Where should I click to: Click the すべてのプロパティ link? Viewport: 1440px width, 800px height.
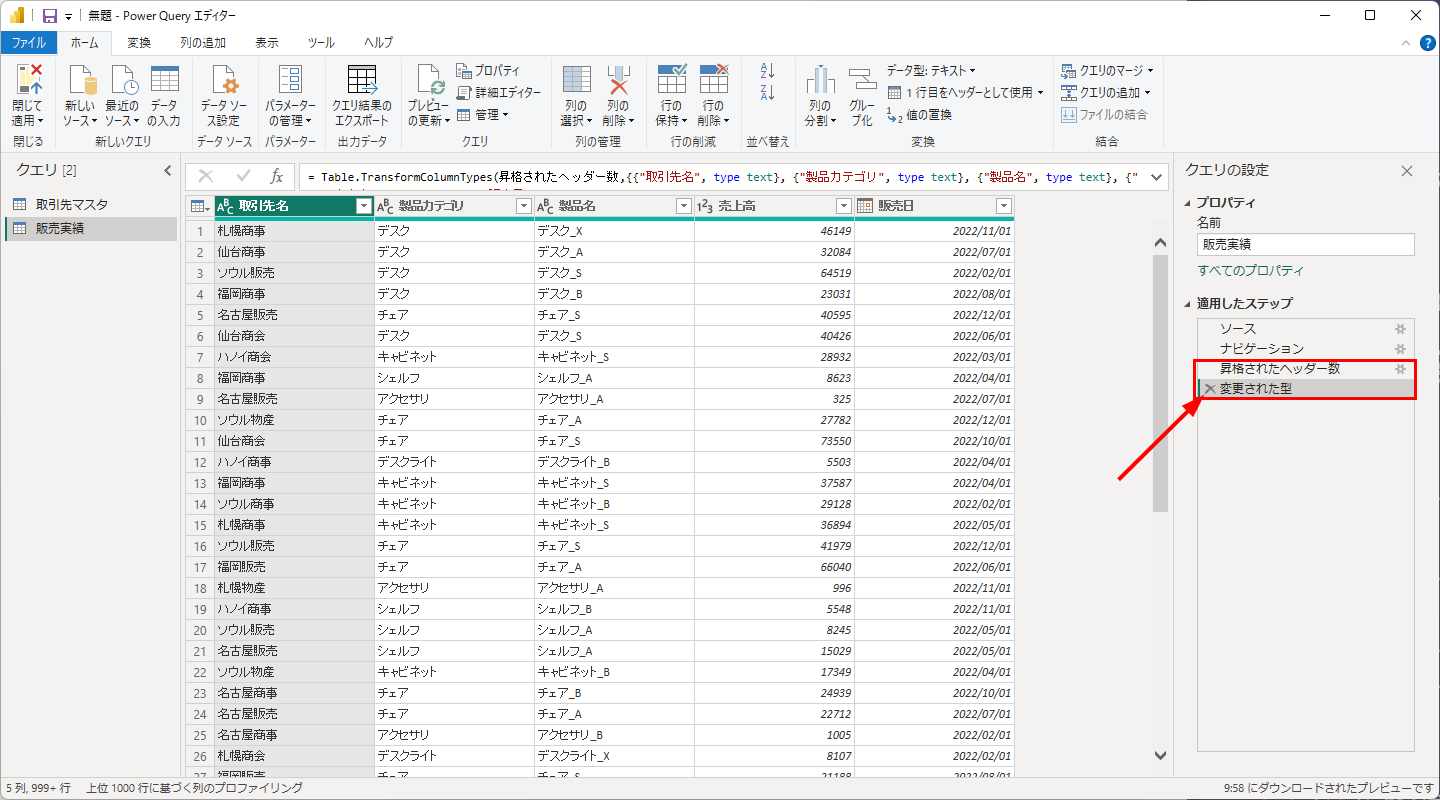tap(1251, 271)
